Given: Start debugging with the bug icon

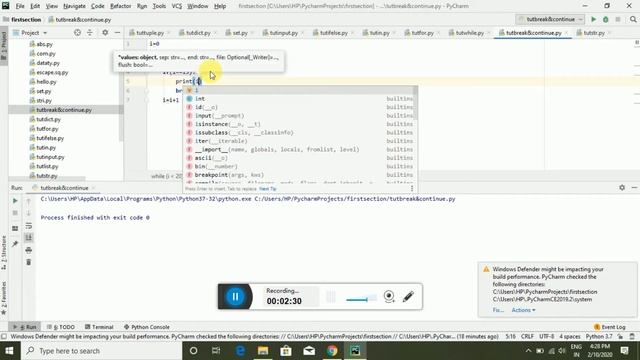Looking at the screenshot, I should 606,19.
